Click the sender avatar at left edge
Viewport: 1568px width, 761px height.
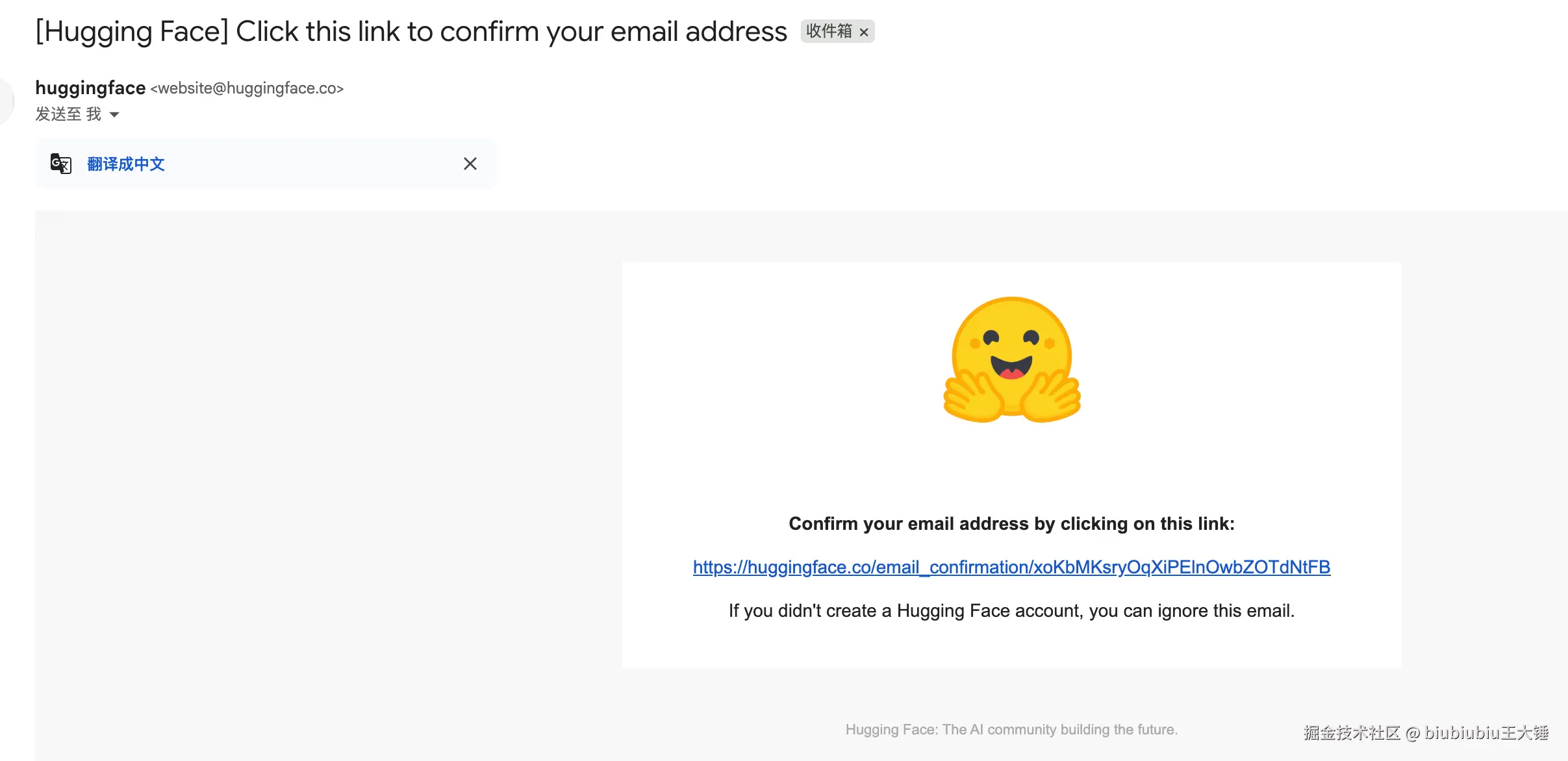pyautogui.click(x=5, y=101)
